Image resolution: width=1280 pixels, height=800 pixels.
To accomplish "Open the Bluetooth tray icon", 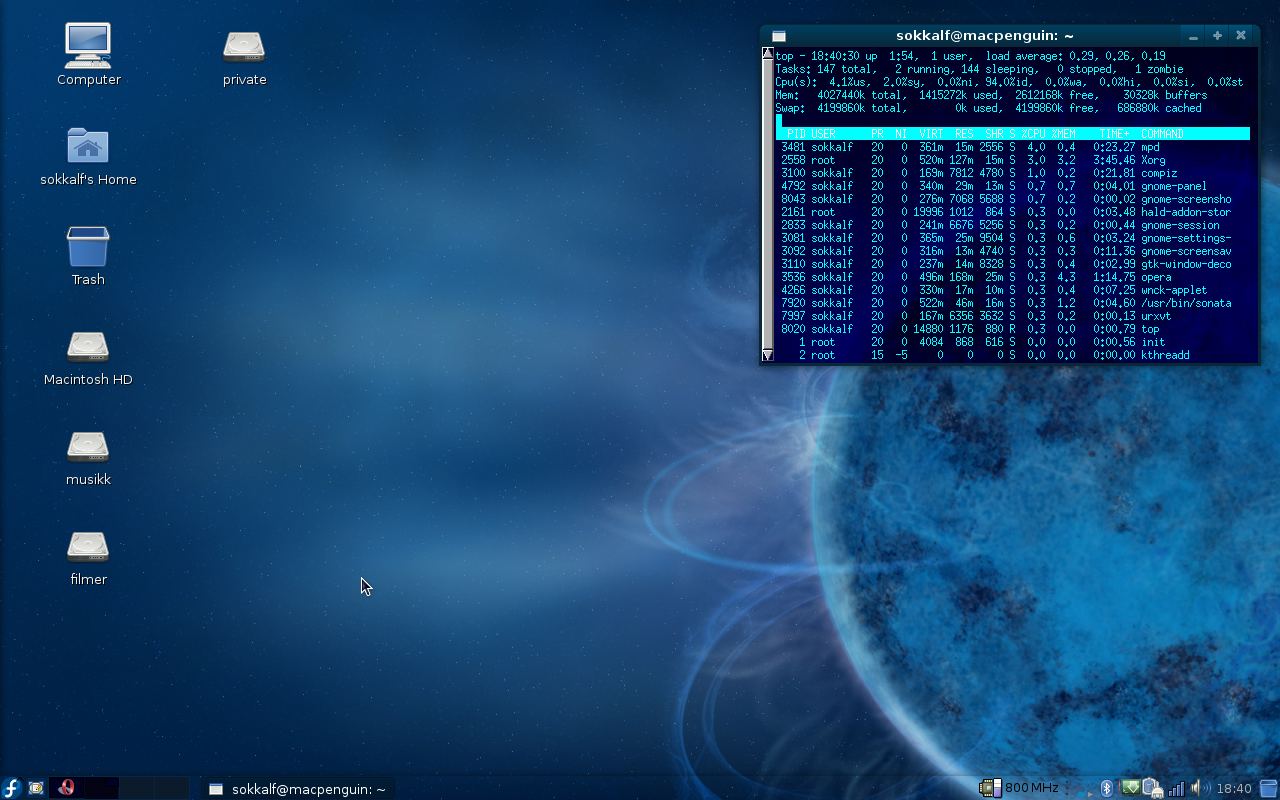I will point(1107,789).
